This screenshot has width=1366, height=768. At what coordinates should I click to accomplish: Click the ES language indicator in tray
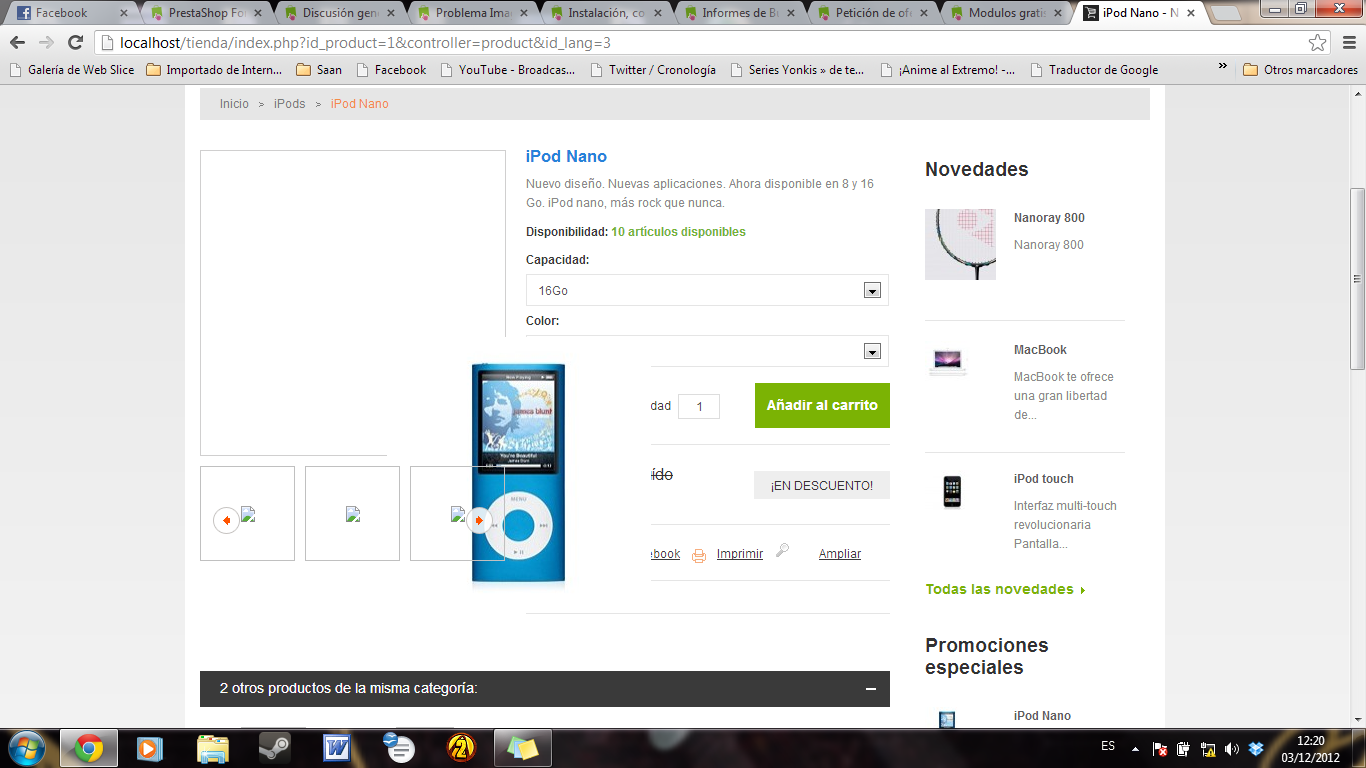[x=1108, y=746]
